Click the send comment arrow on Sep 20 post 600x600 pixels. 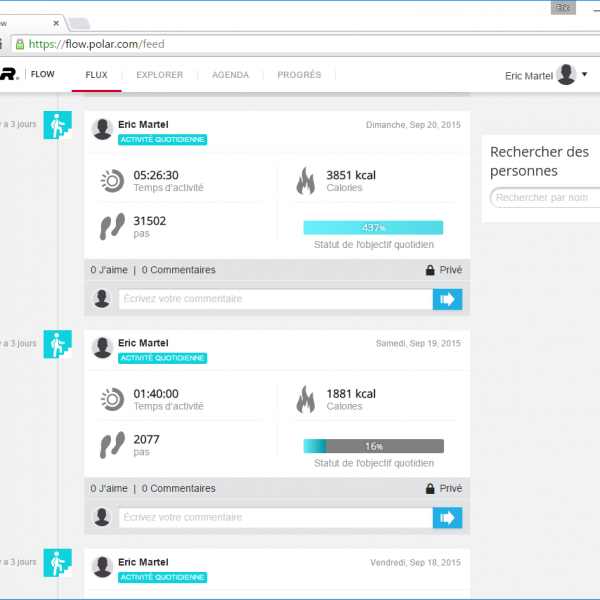pyautogui.click(x=447, y=299)
